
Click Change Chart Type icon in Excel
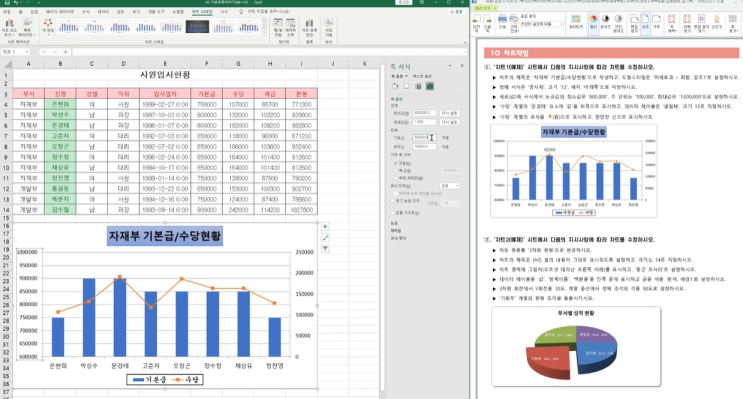click(309, 27)
